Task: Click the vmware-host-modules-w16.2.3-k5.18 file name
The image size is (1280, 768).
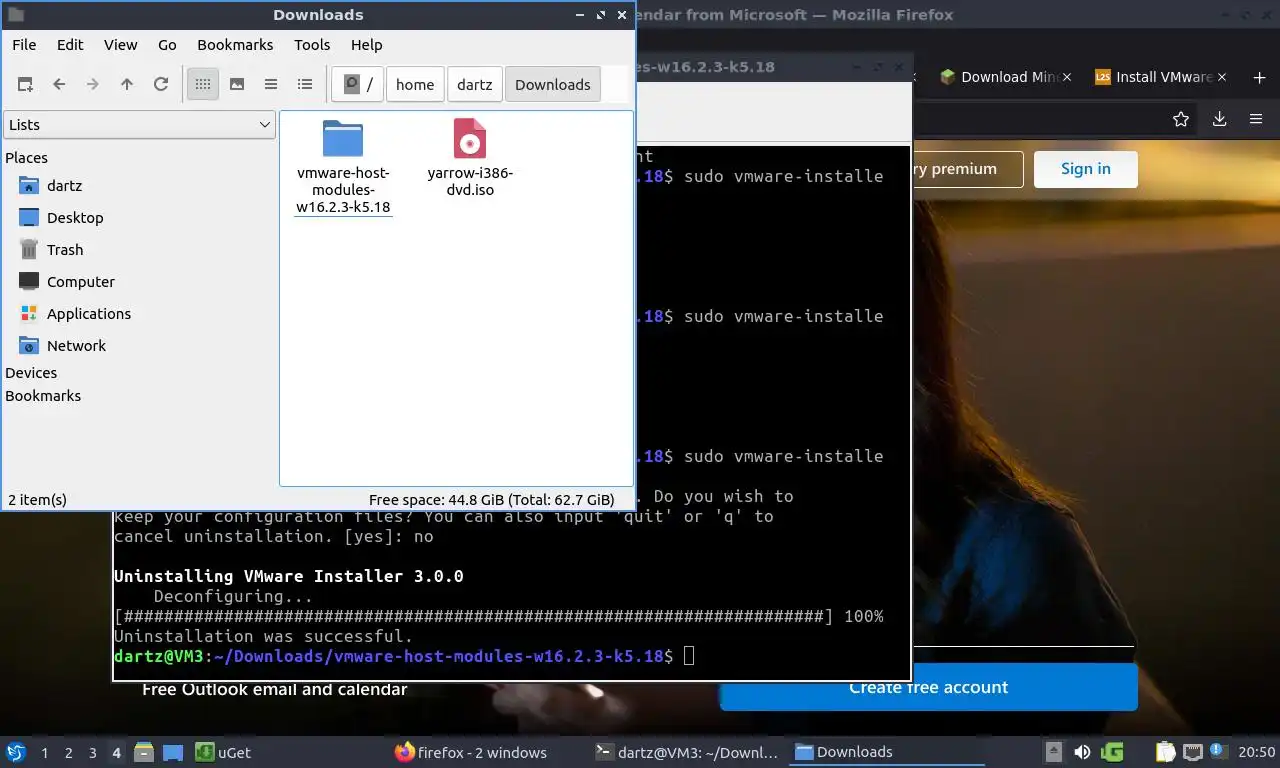Action: tap(343, 190)
